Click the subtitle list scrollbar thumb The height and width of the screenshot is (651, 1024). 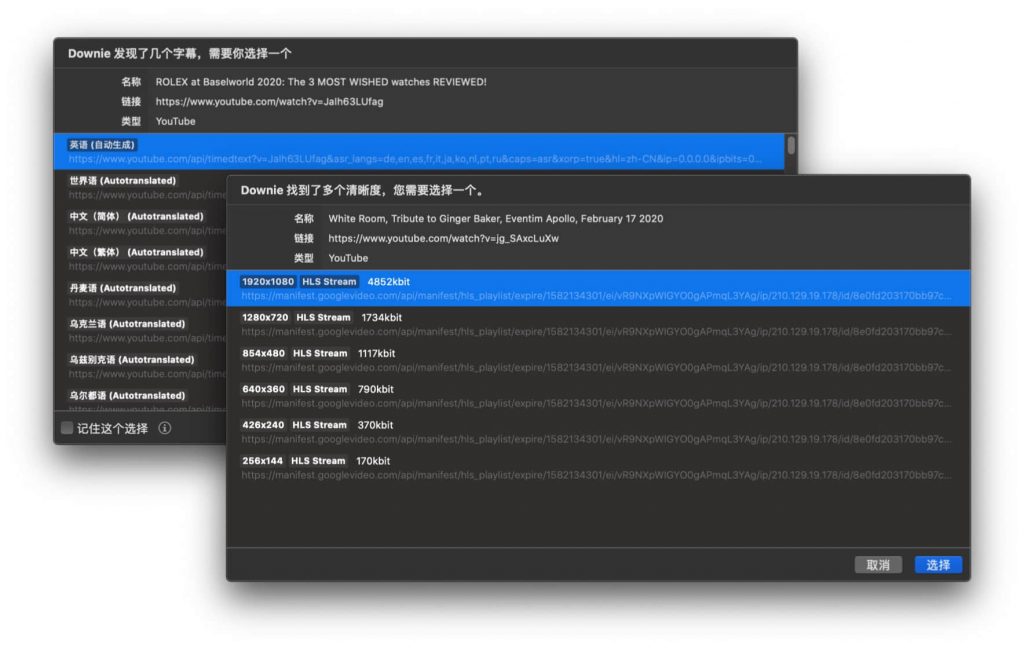tap(791, 146)
